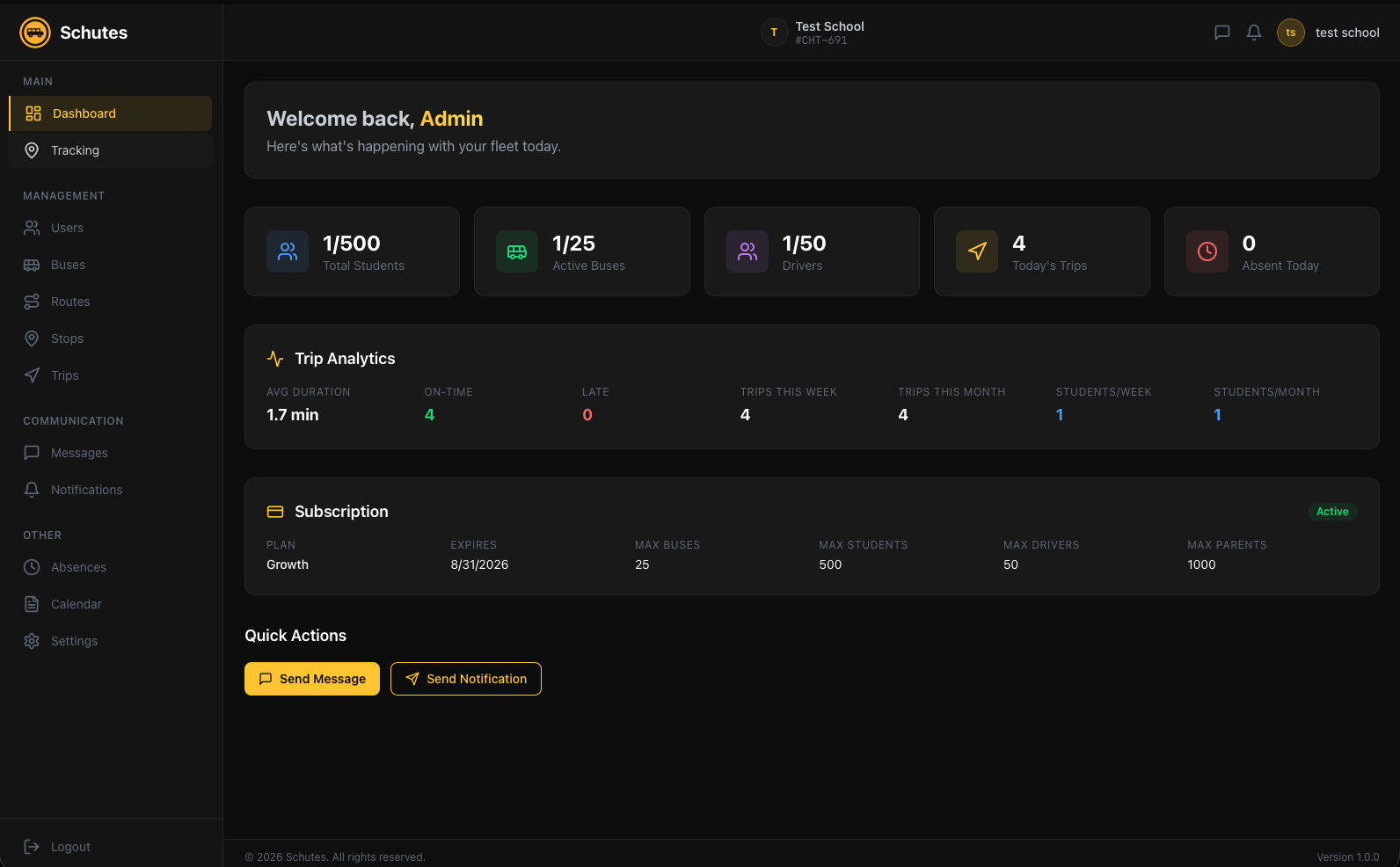Click the '1/50' Drivers value
1400x867 pixels.
coord(805,244)
